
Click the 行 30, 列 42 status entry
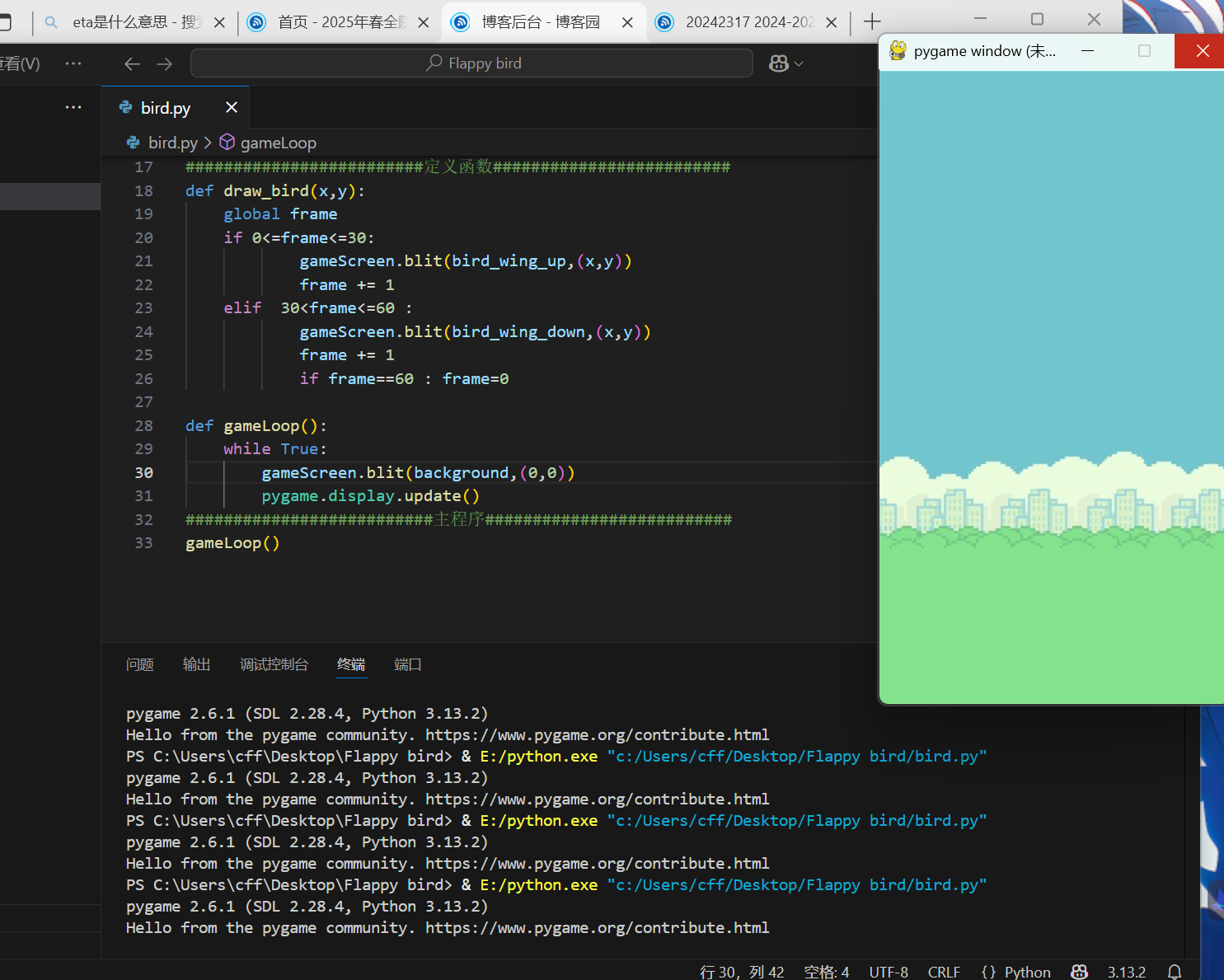(x=742, y=972)
